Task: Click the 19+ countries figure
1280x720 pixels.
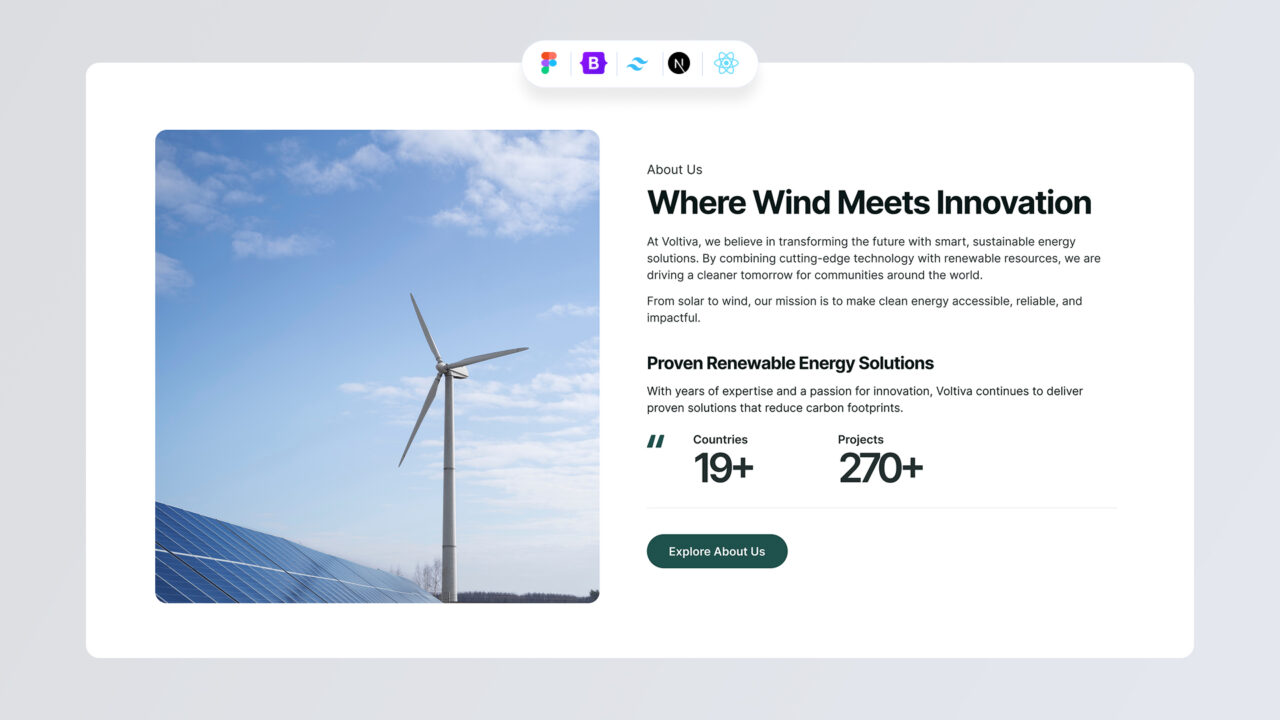Action: point(723,468)
